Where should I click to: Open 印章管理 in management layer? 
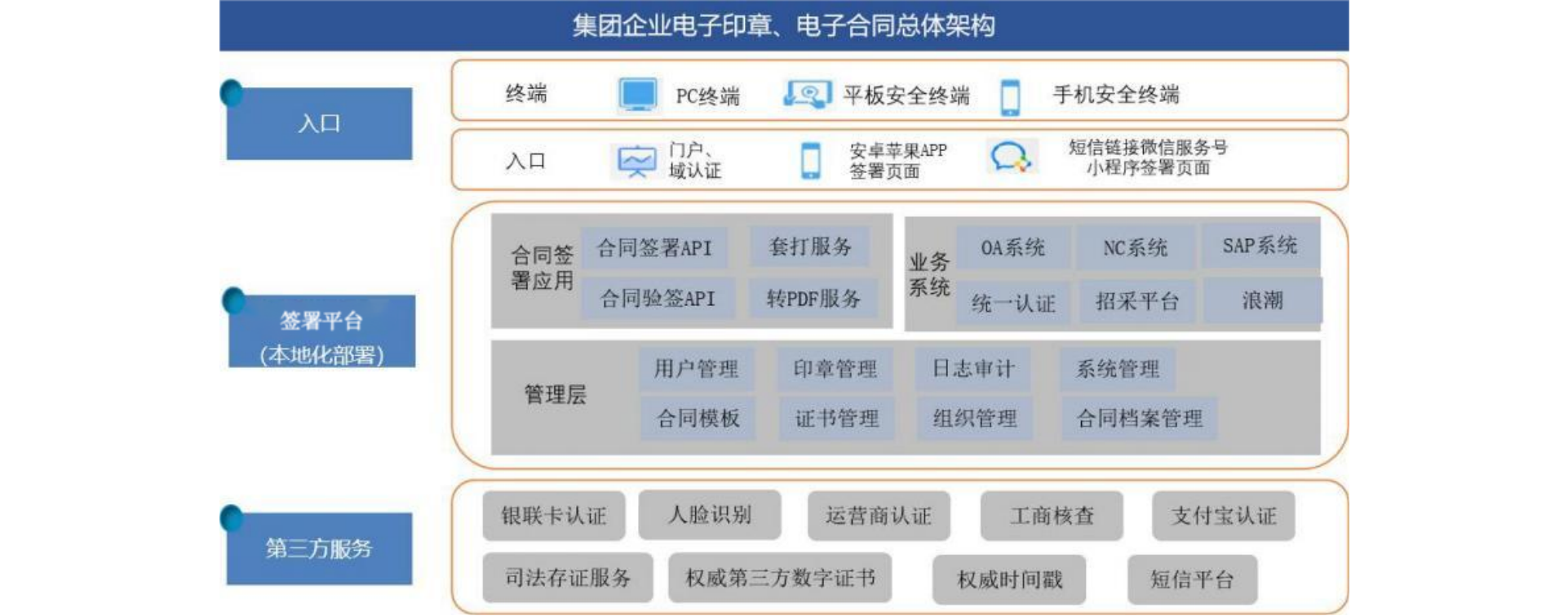pyautogui.click(x=835, y=369)
